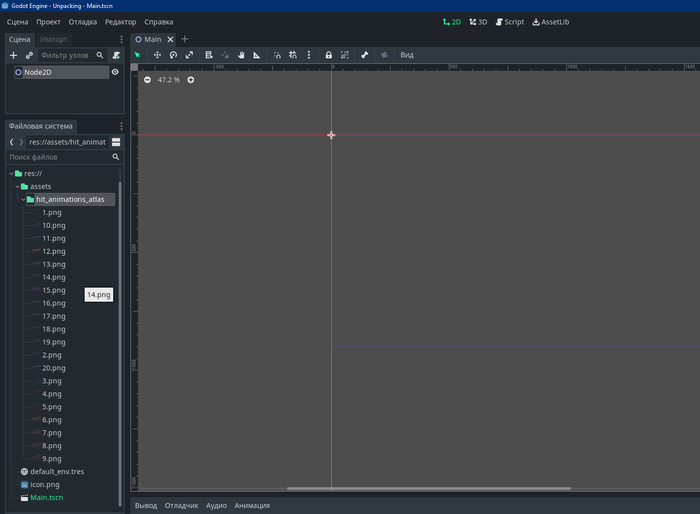The height and width of the screenshot is (514, 700).
Task: Open the Редактор menu
Action: pos(121,22)
